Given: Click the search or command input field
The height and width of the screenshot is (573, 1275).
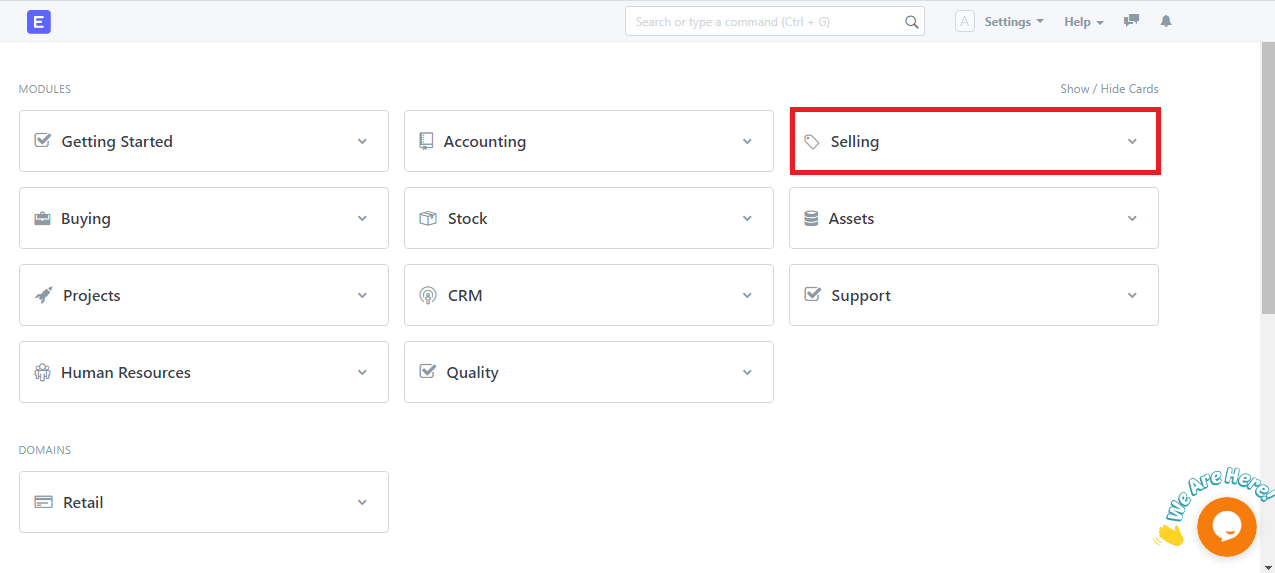Looking at the screenshot, I should pos(775,22).
